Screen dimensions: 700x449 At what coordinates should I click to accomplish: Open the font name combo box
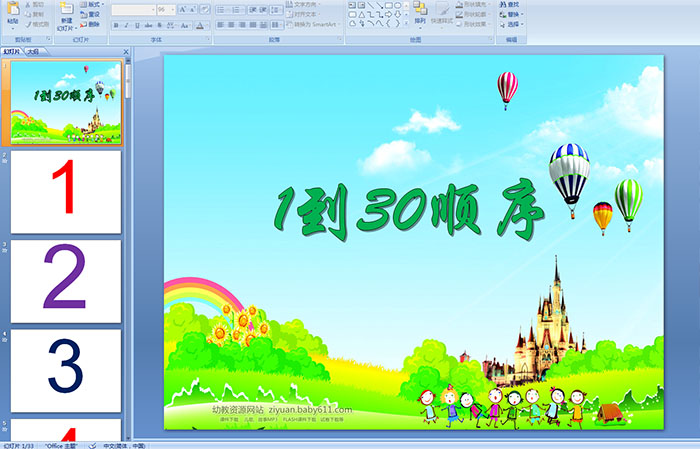(x=133, y=10)
